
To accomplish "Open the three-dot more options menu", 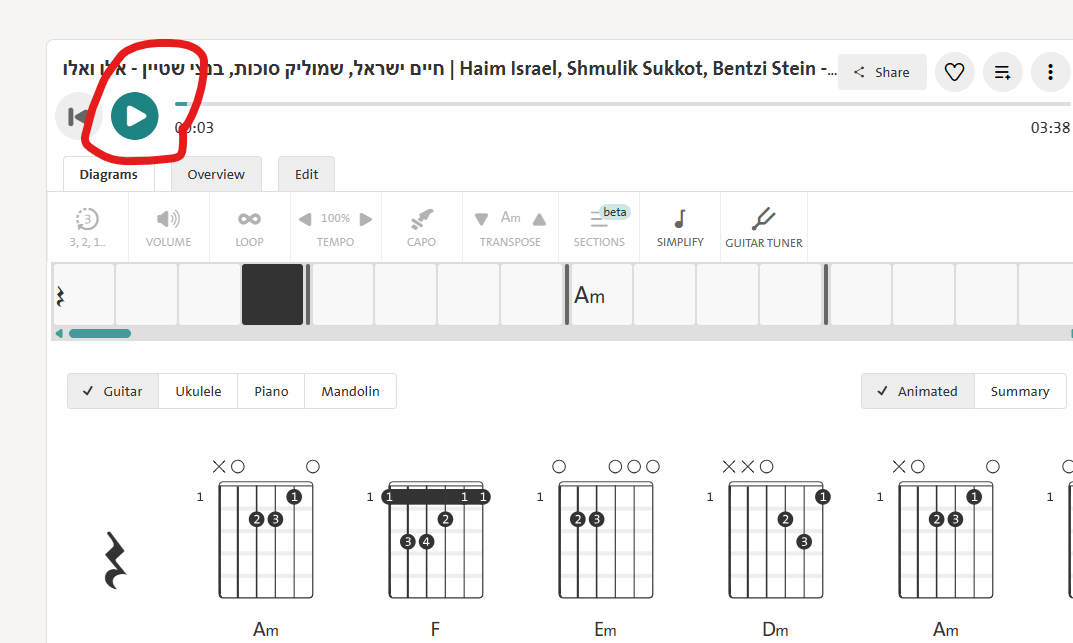I will point(1050,72).
